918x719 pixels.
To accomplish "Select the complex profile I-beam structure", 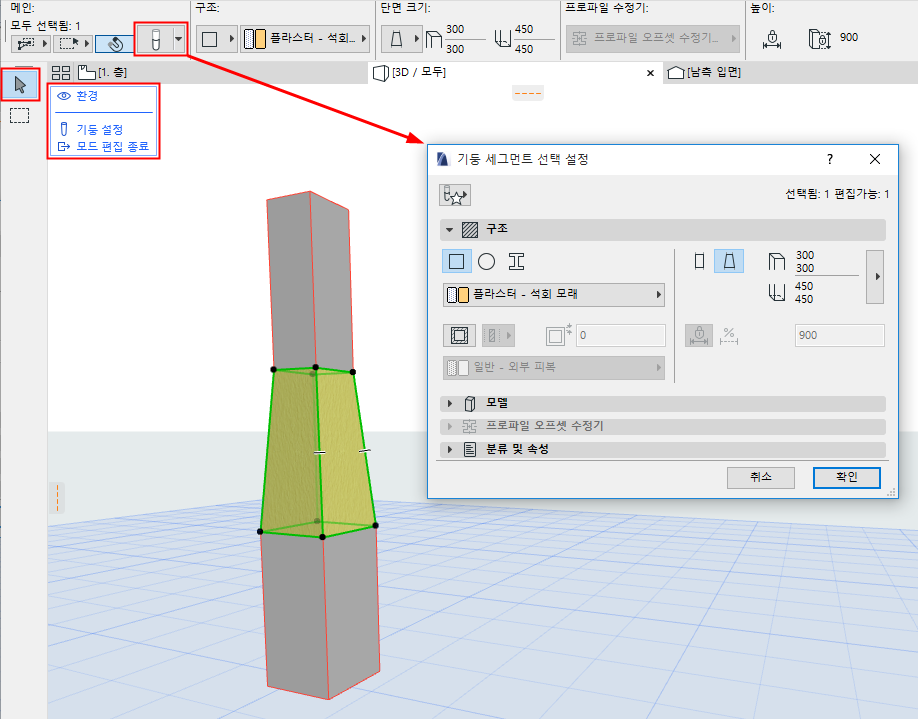I will [x=516, y=261].
